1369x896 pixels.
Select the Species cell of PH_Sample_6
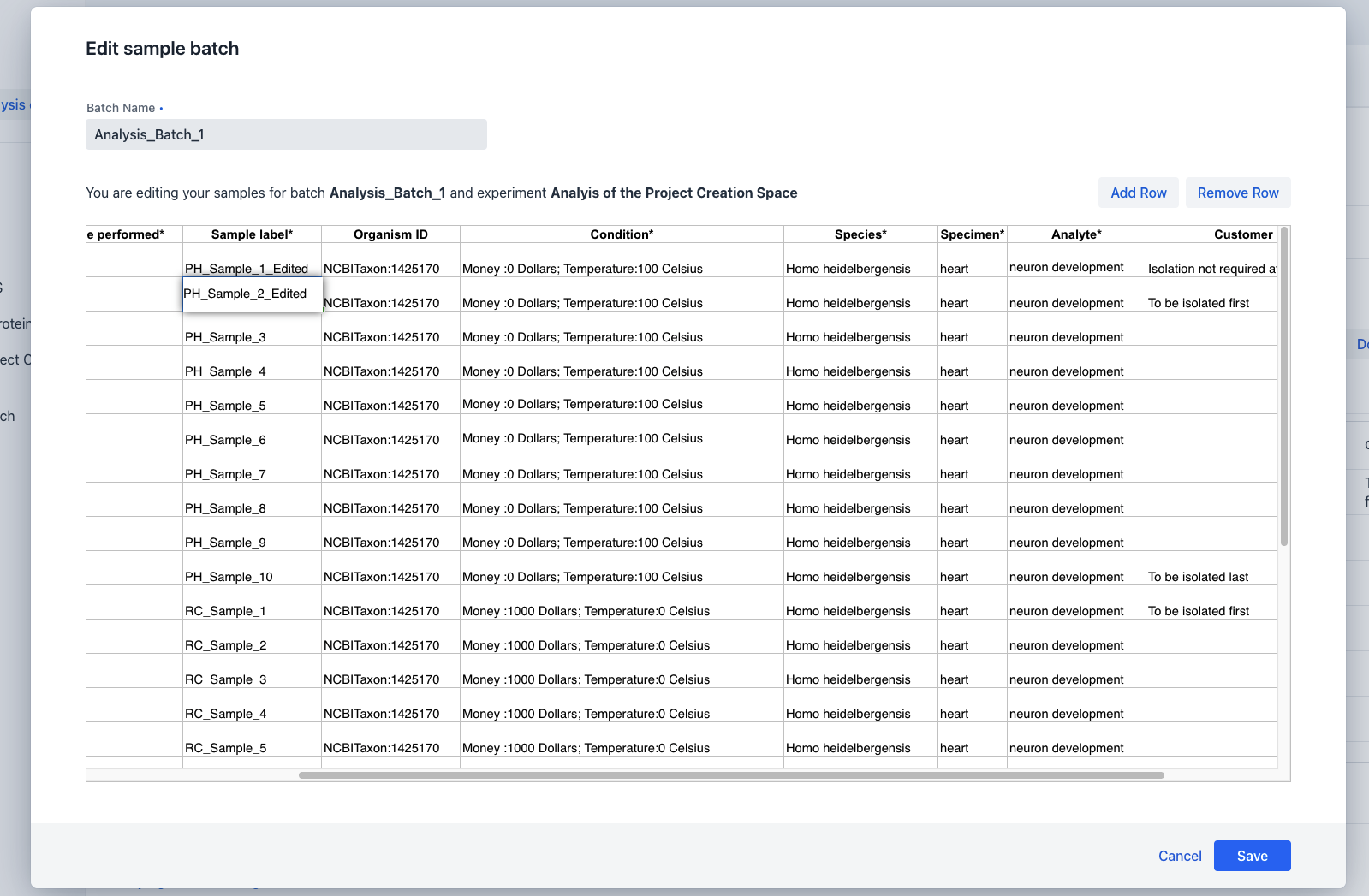coord(860,431)
